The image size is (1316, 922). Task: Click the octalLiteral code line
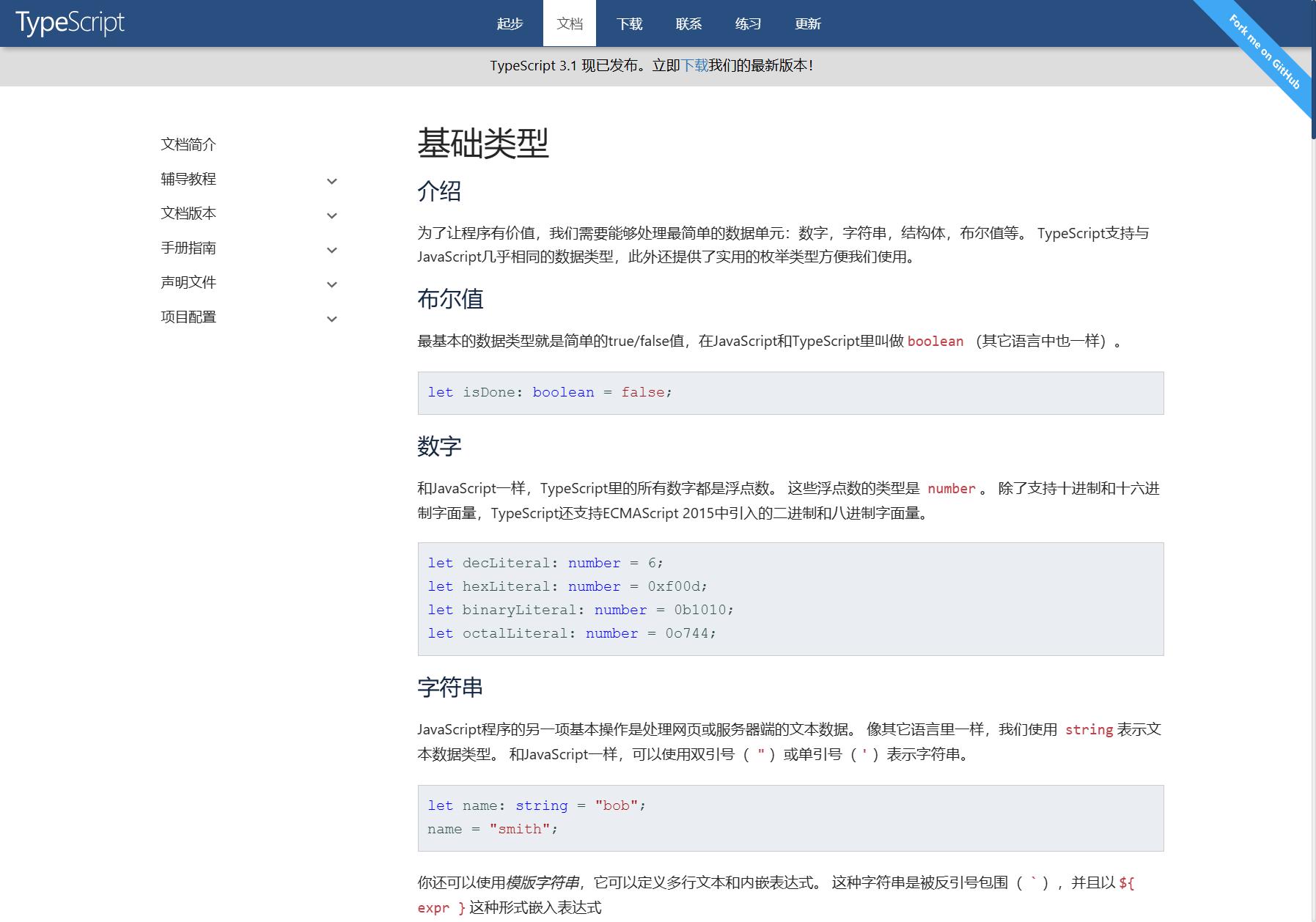coord(572,633)
